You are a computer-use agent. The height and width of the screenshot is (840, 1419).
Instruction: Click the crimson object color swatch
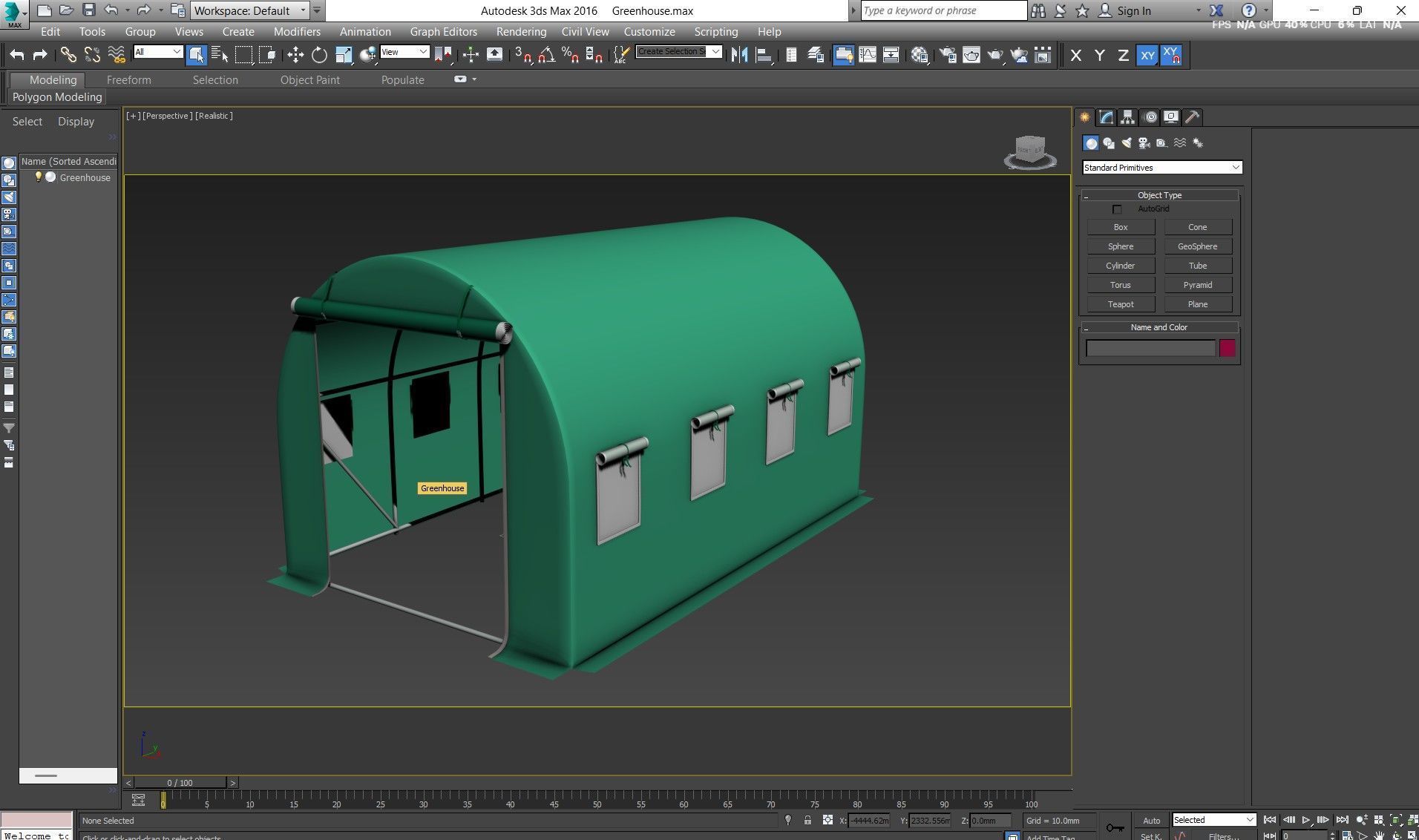(x=1227, y=348)
